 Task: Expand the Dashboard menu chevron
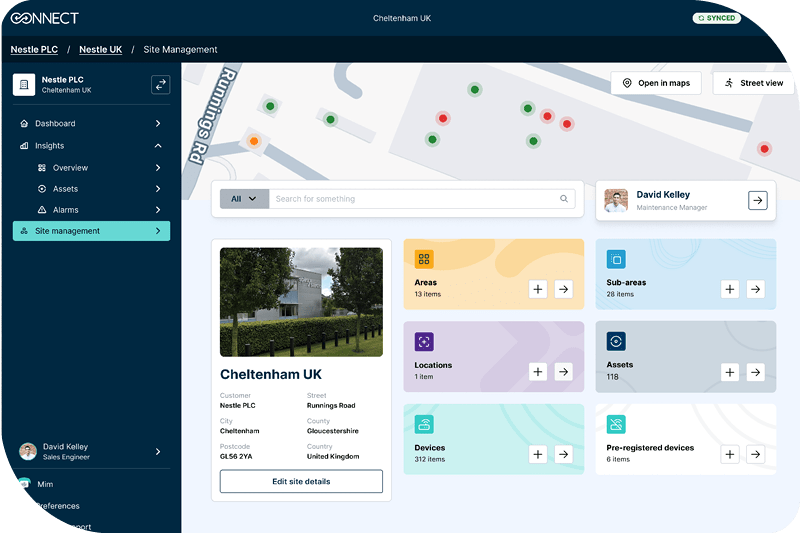coord(158,124)
